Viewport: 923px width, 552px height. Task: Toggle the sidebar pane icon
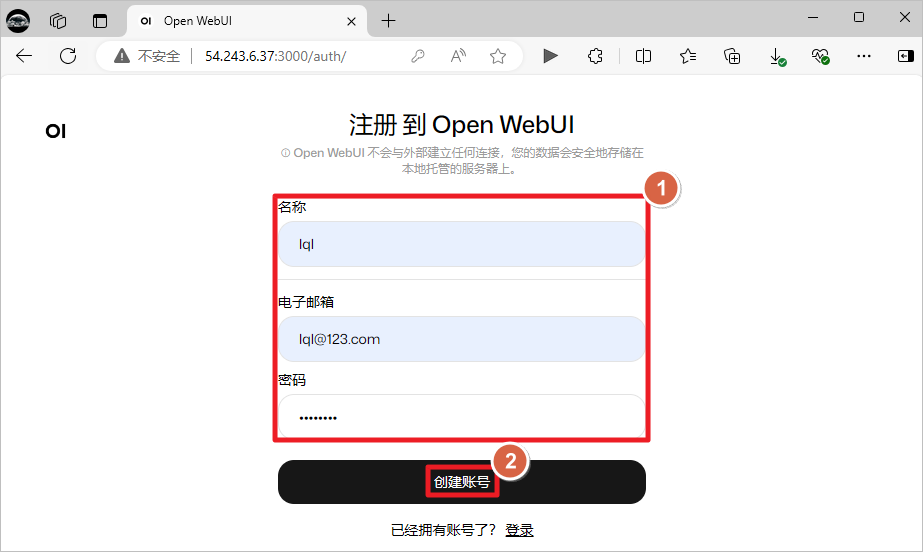(x=905, y=56)
